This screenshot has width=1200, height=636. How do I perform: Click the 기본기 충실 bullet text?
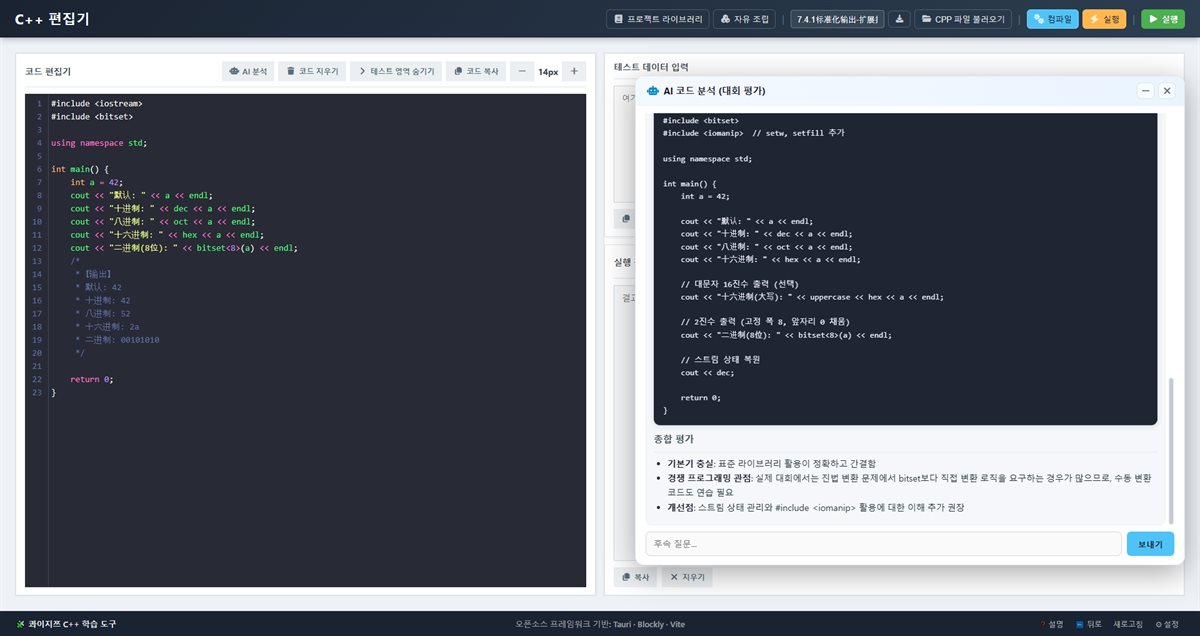tap(771, 464)
